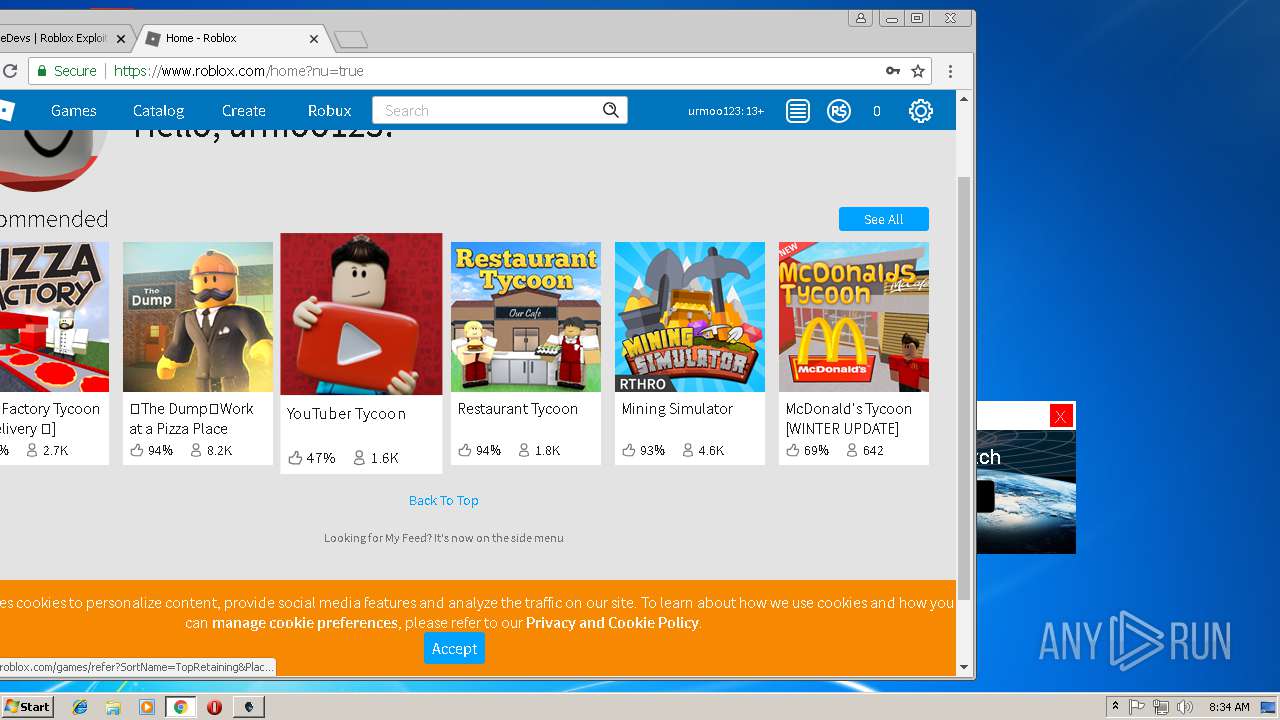
Task: Close the Roblox Exploit tab
Action: [x=121, y=39]
